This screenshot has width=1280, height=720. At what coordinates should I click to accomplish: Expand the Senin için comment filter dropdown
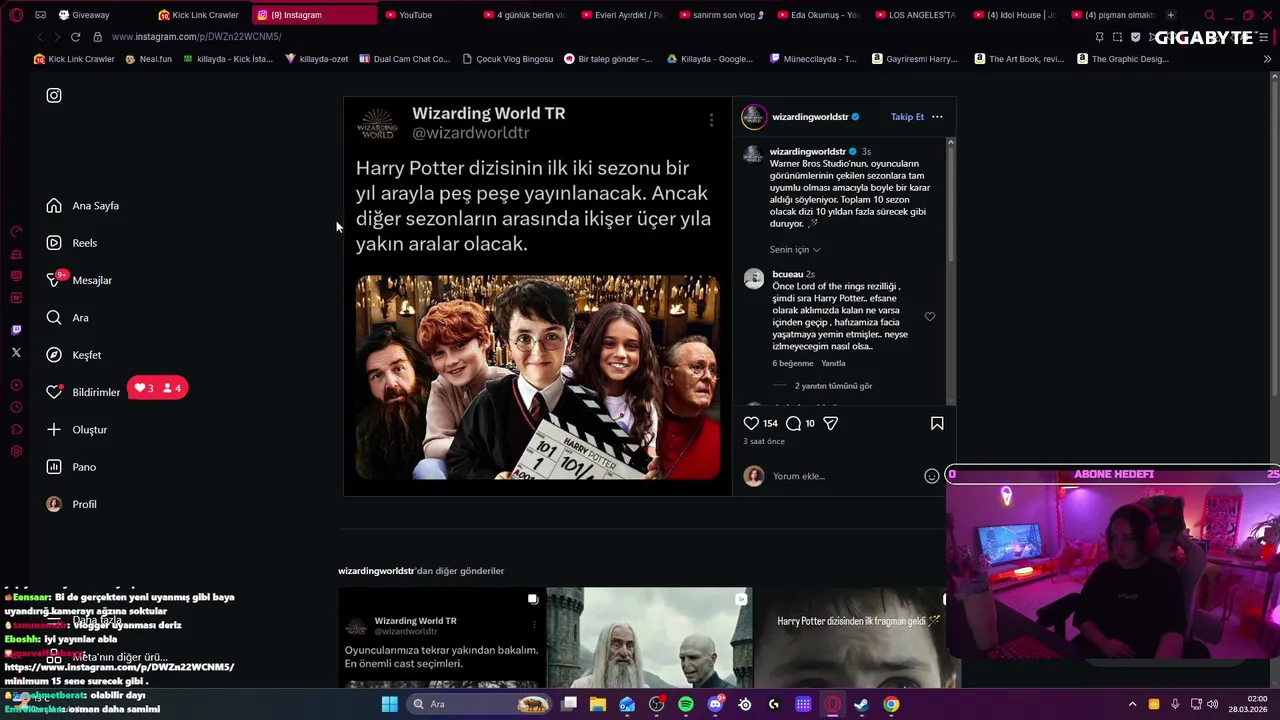795,250
